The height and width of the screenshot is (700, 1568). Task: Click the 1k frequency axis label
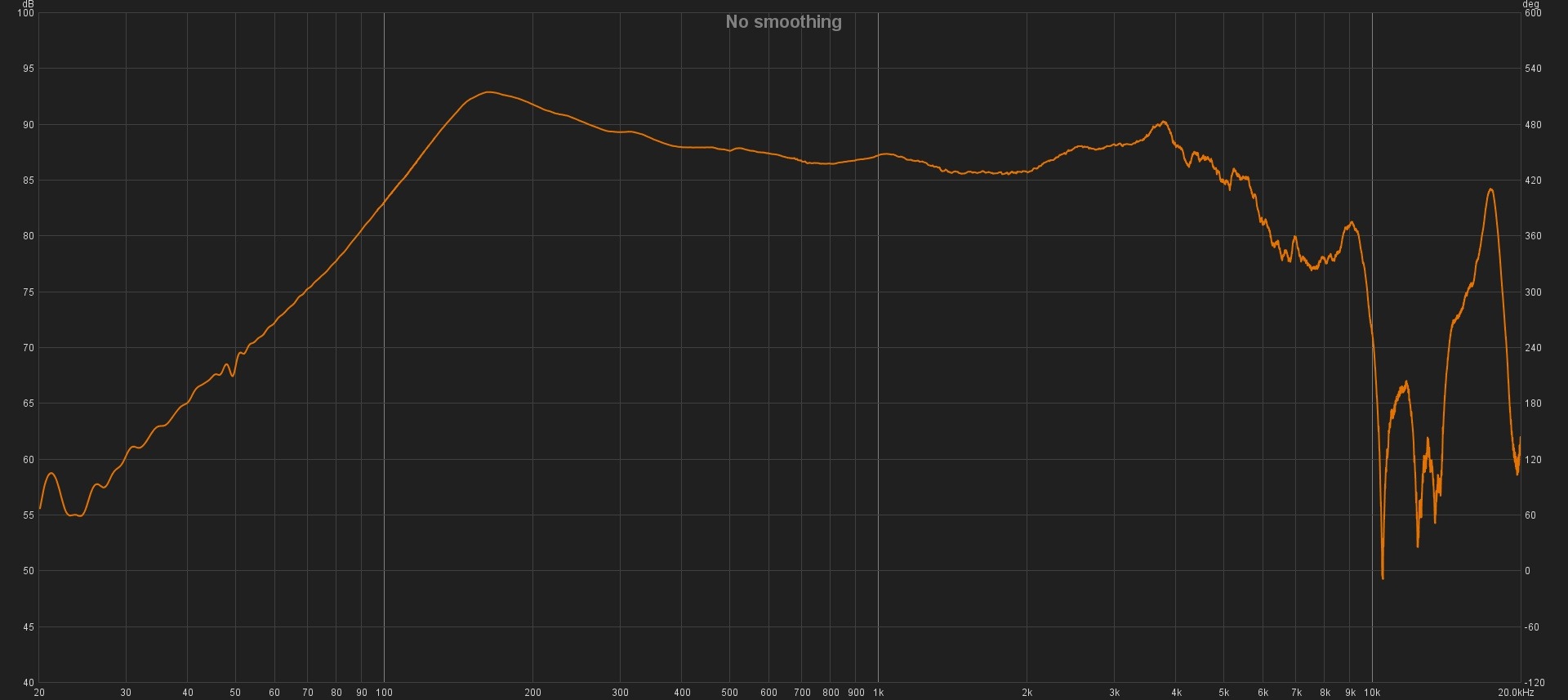878,693
